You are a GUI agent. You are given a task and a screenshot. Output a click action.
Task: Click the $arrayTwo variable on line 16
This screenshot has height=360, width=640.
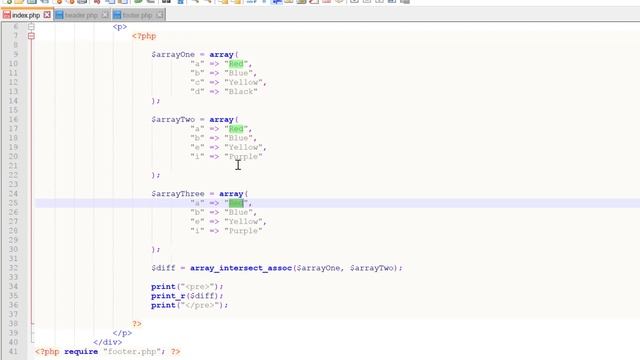(173, 120)
